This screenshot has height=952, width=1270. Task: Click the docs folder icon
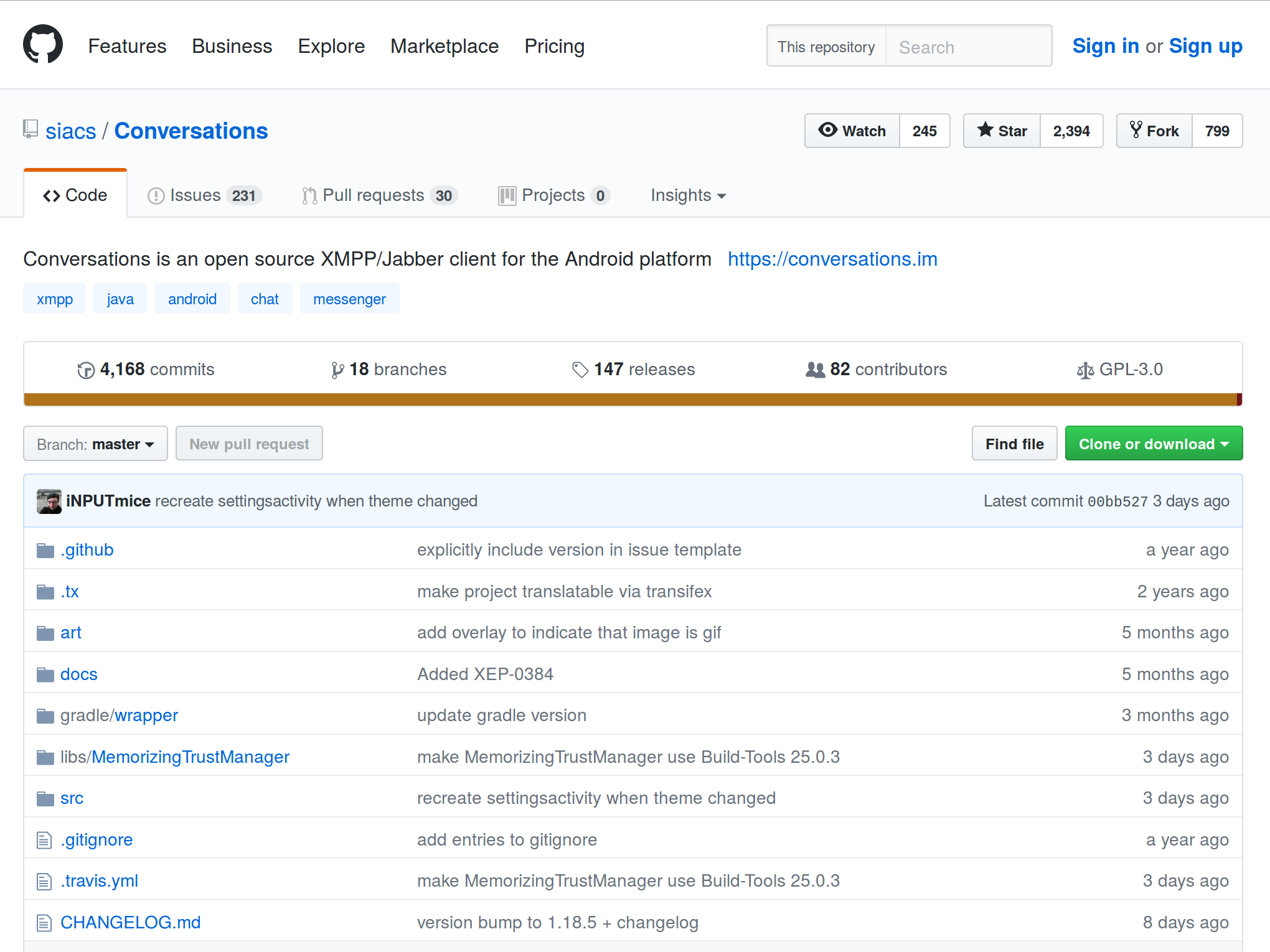(45, 674)
